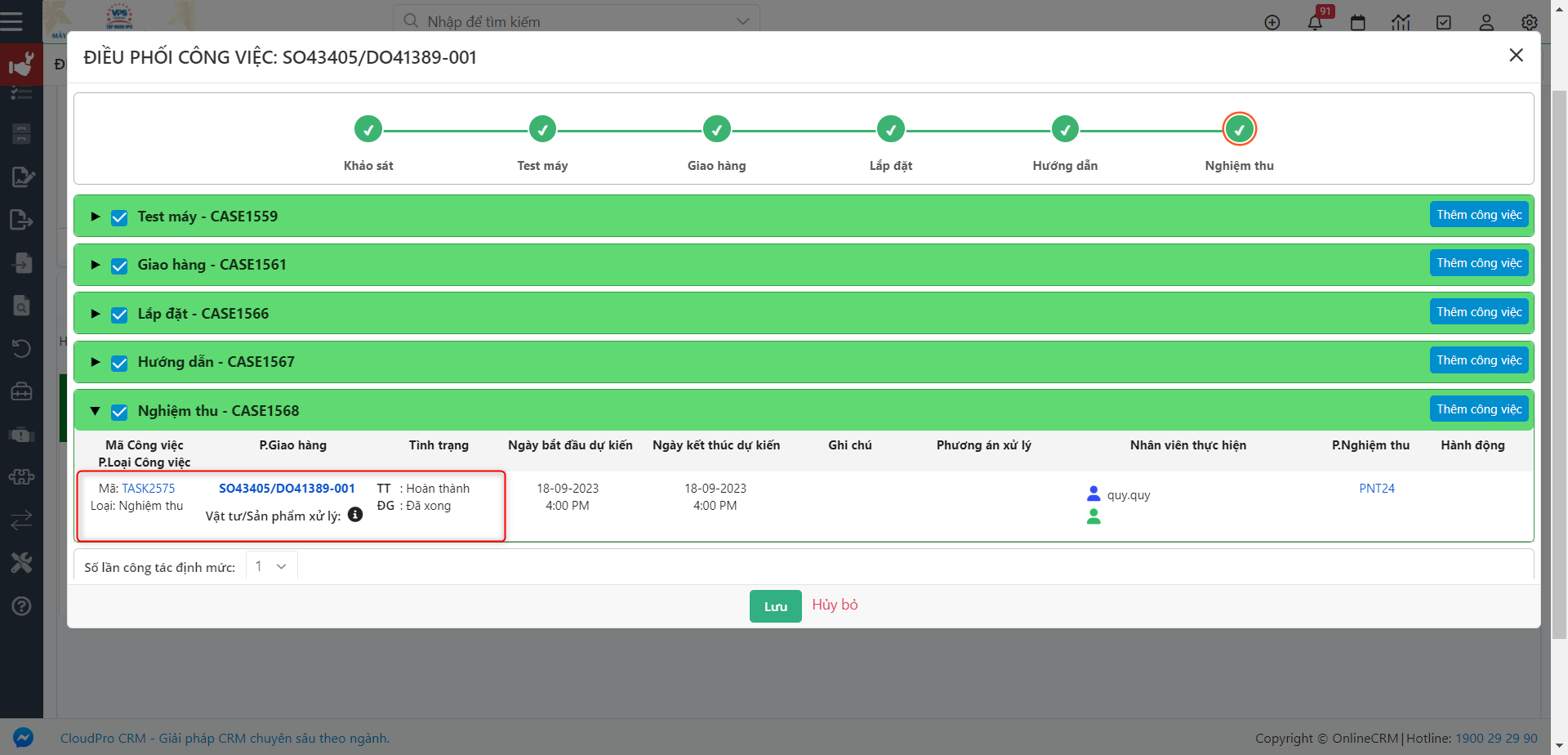Viewport: 1568px width, 755px height.
Task: Expand the Lắp đặt - CASE1566 section
Action: coord(96,314)
